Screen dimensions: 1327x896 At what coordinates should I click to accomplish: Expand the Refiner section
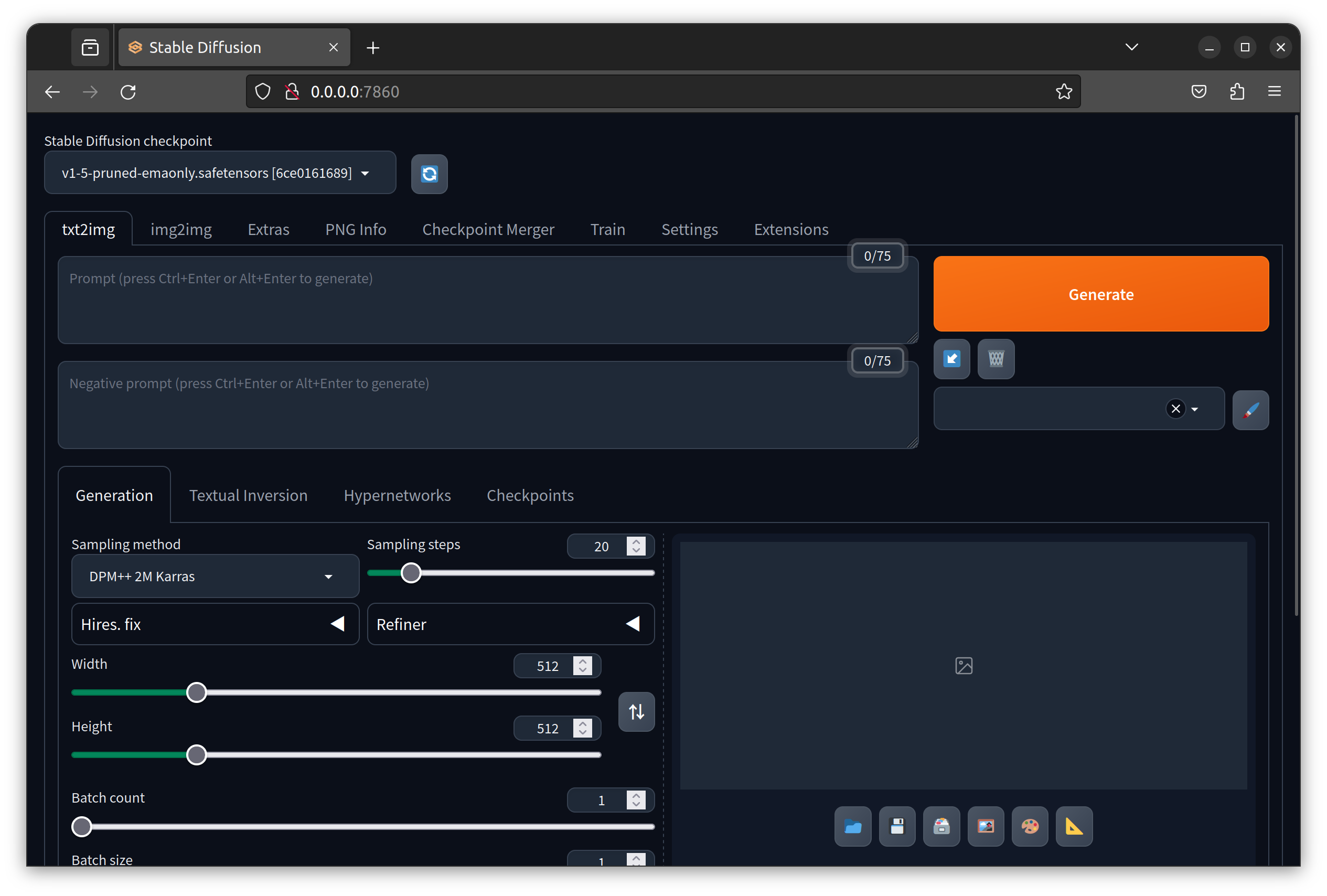510,624
